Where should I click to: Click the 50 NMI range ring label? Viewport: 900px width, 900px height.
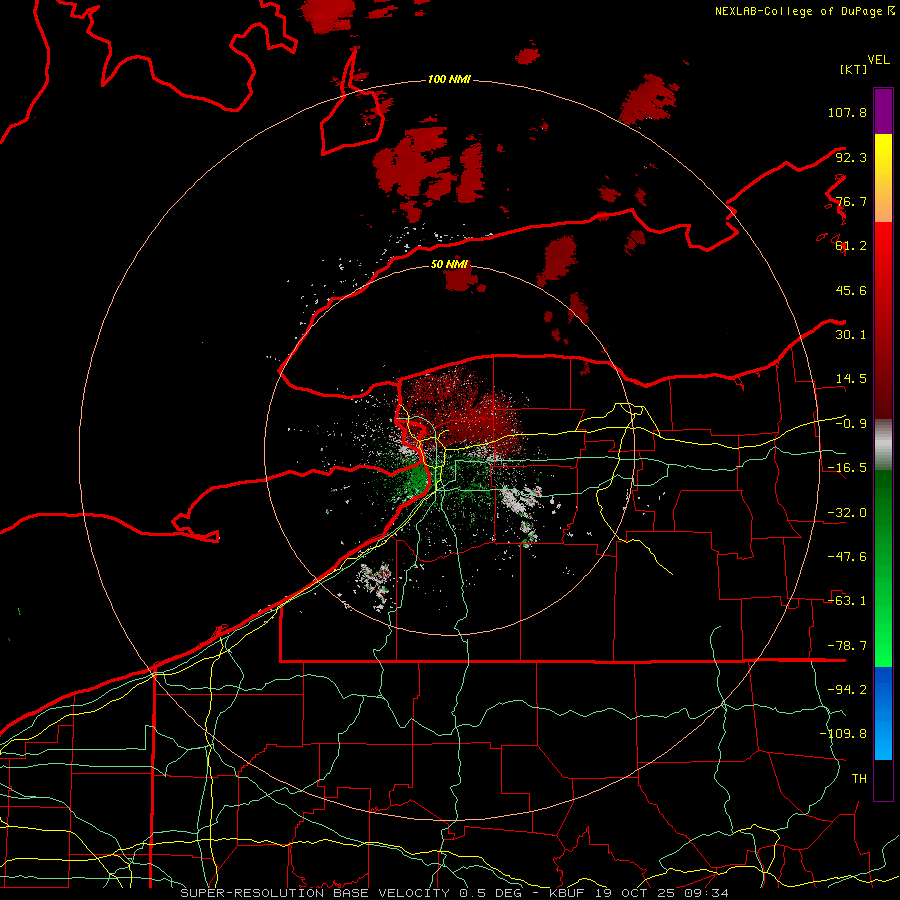tap(449, 264)
